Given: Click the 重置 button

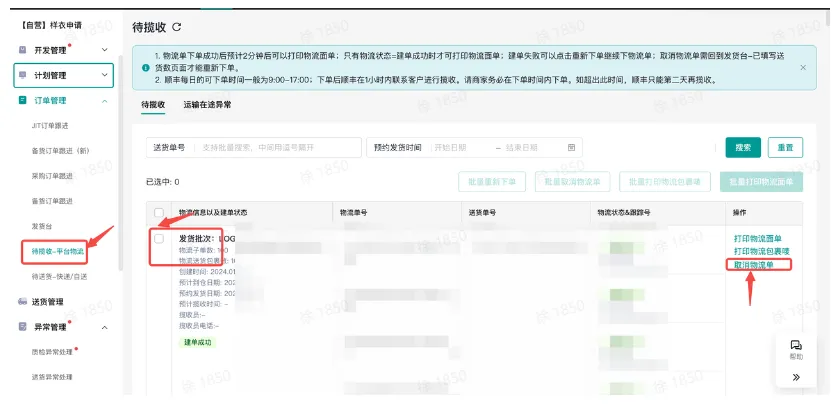Looking at the screenshot, I should (x=785, y=147).
